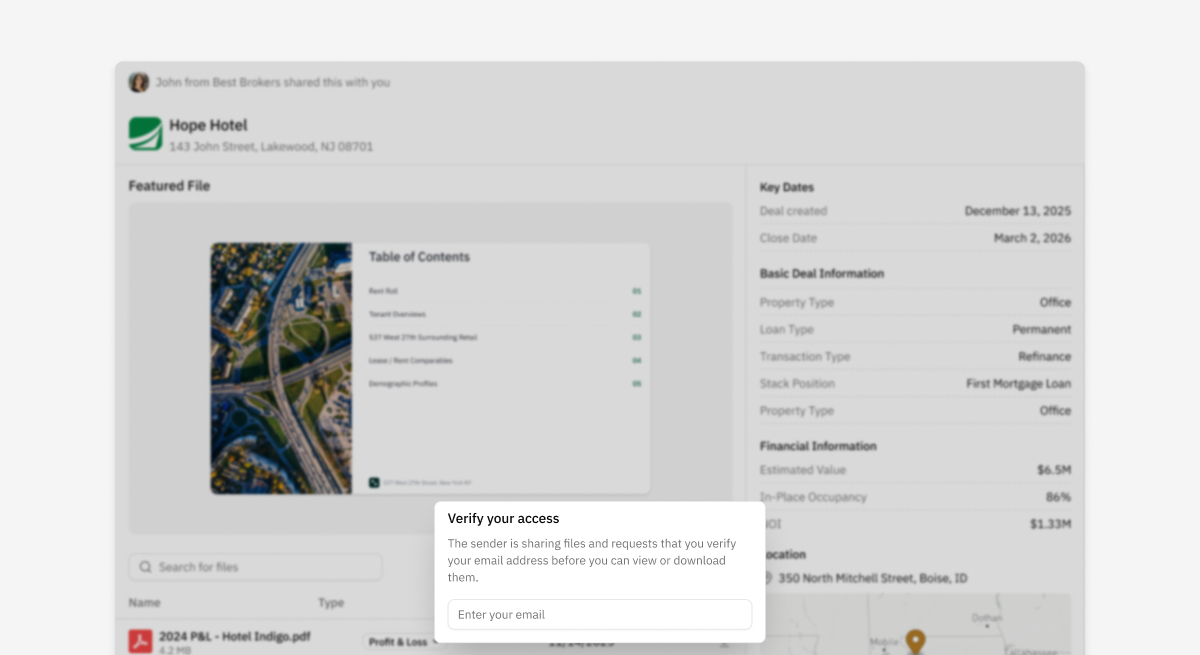Sort files by Type column header
The image size is (1200, 655).
[x=331, y=603]
